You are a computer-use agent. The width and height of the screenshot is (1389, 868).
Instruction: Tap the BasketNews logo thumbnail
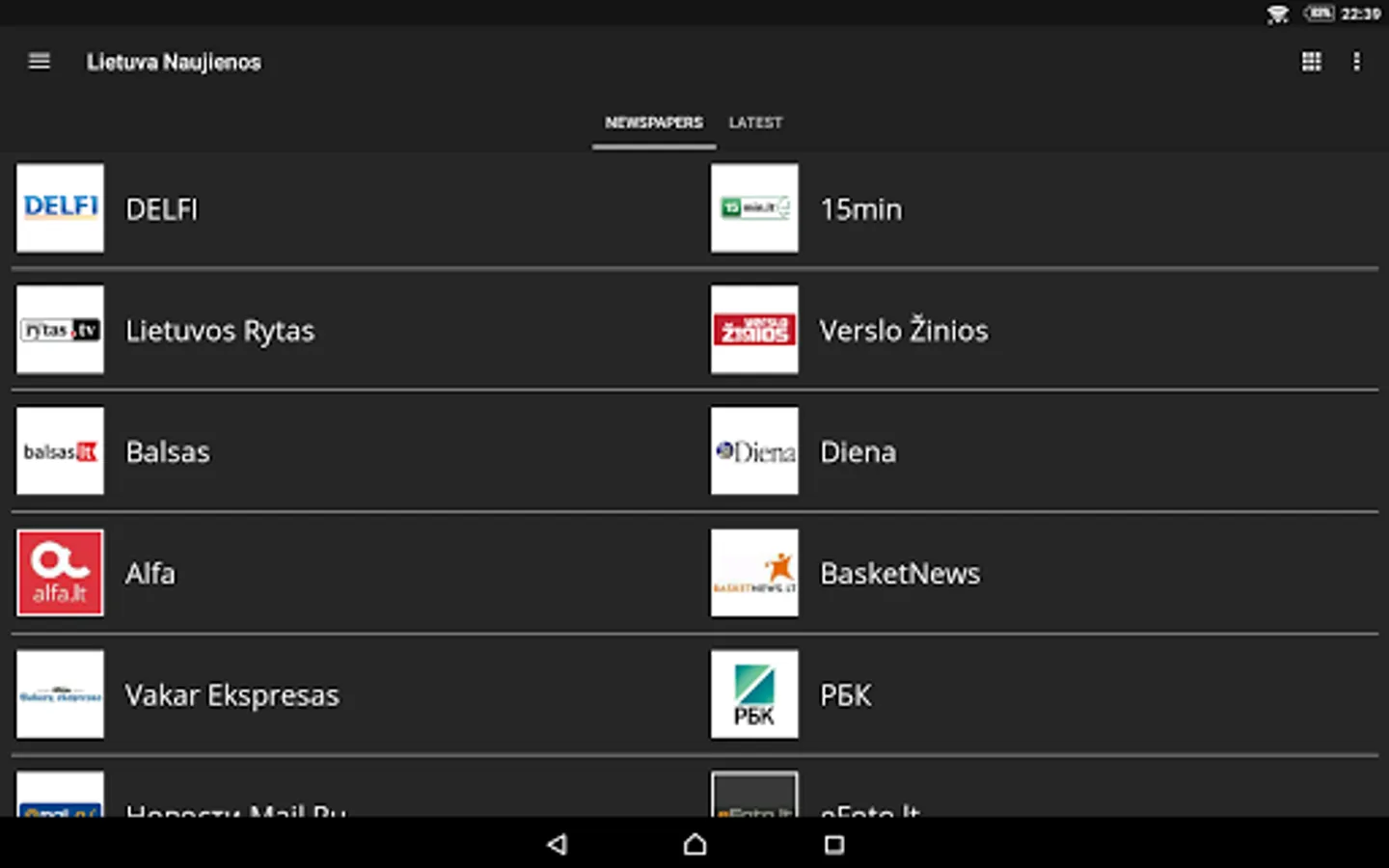point(754,573)
